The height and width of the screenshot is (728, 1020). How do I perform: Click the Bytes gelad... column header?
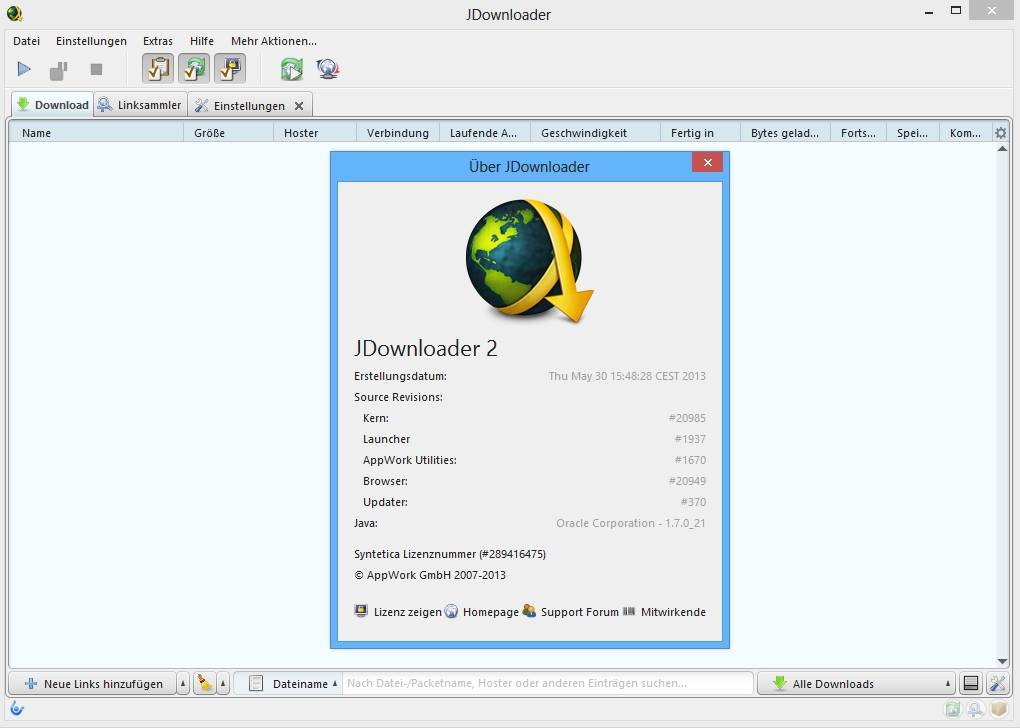(x=786, y=133)
